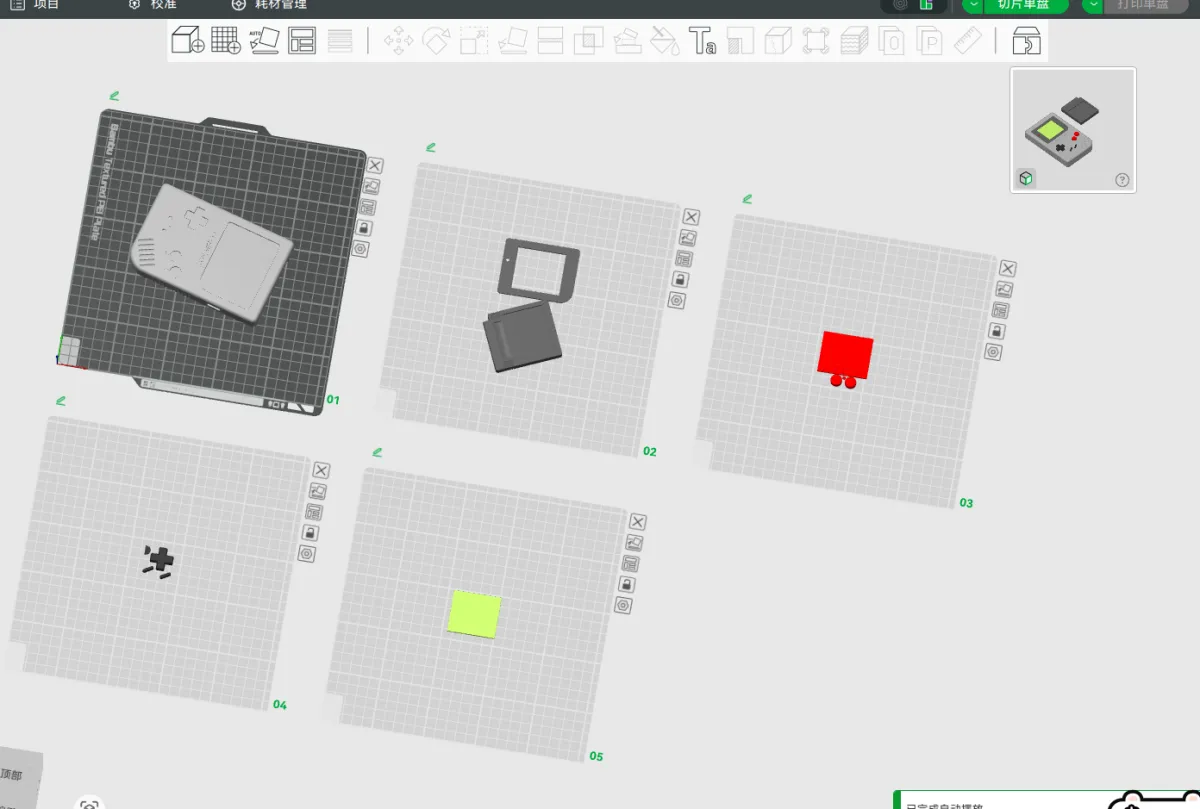Viewport: 1200px width, 809px height.
Task: Toggle lock on plate 04
Action: (x=309, y=533)
